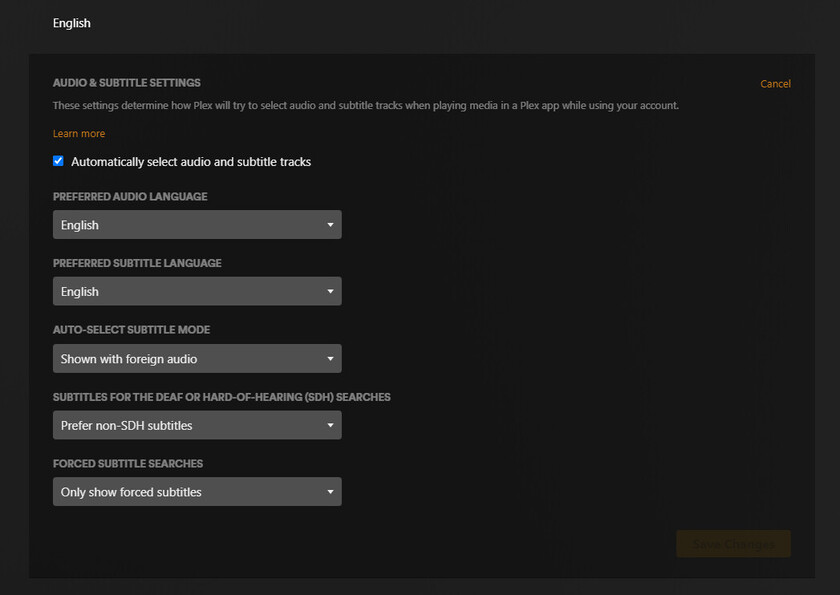
Task: Click the Auto-Select Subtitle Mode field label
Action: 131,330
